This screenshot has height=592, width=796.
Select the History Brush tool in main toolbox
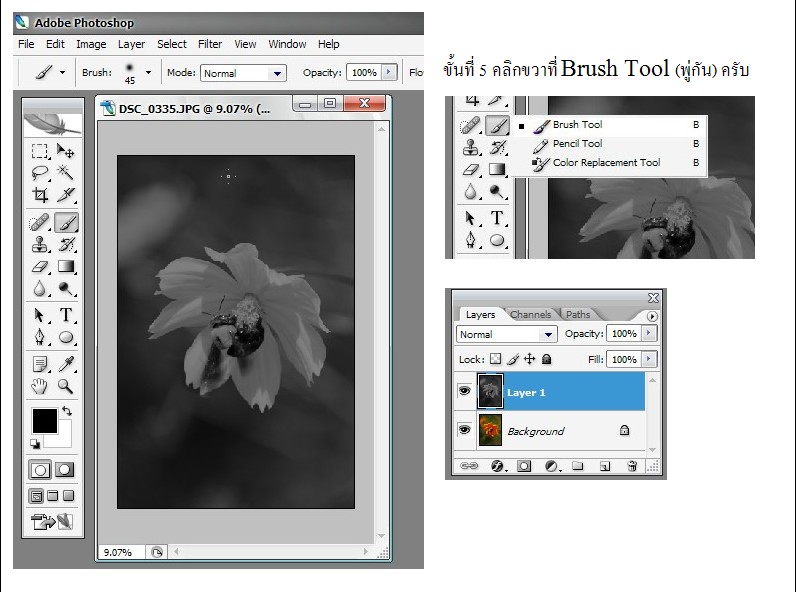click(x=66, y=245)
